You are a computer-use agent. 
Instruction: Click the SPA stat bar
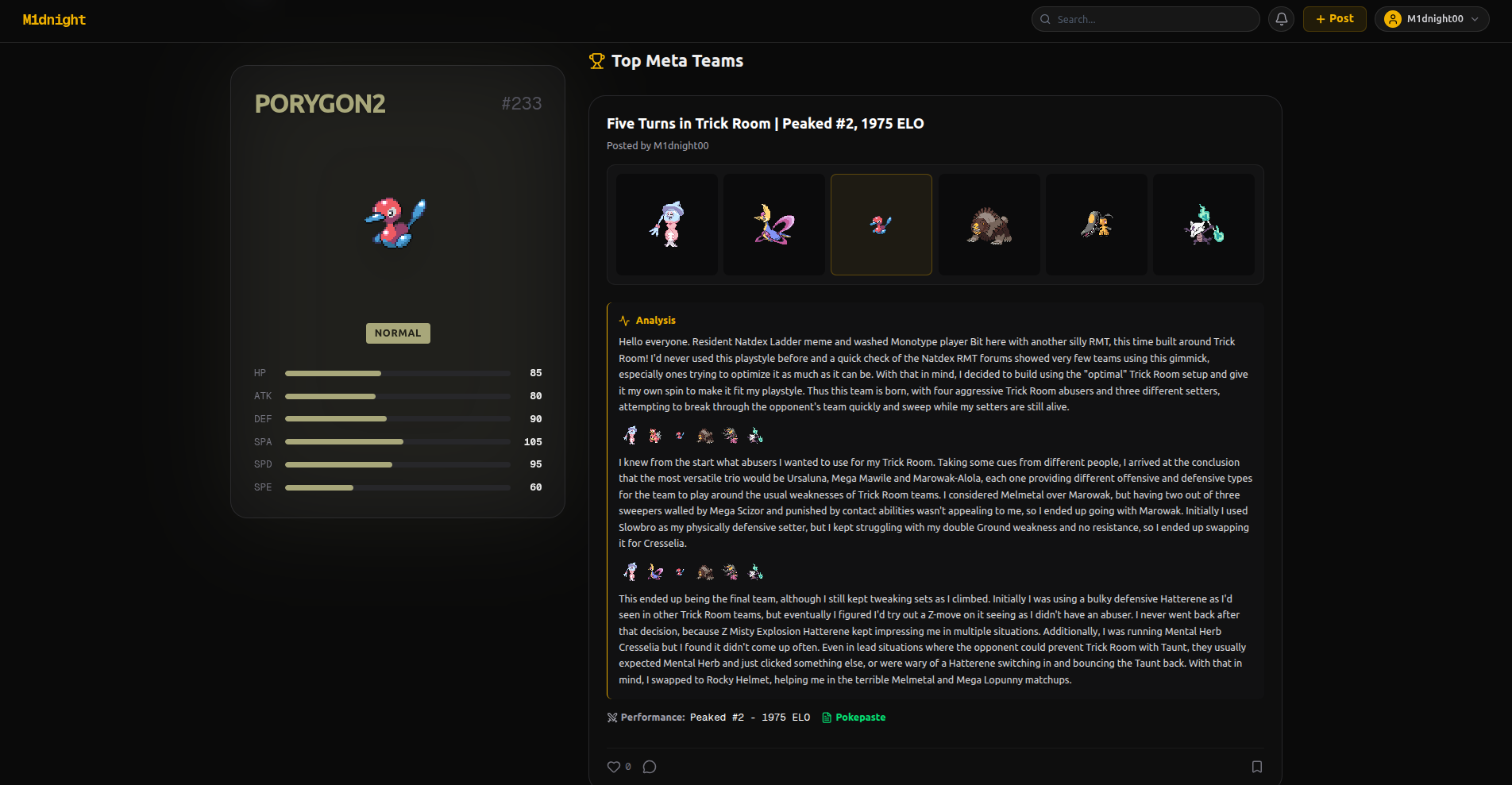[398, 442]
